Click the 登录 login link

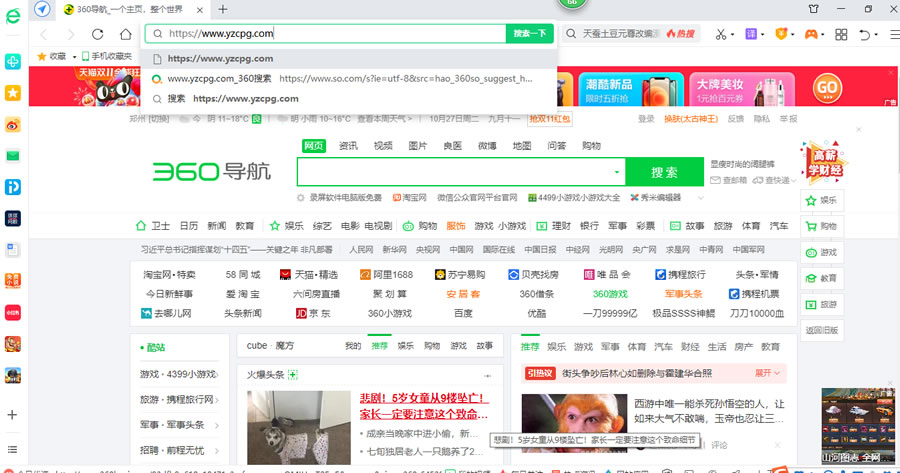click(x=646, y=119)
